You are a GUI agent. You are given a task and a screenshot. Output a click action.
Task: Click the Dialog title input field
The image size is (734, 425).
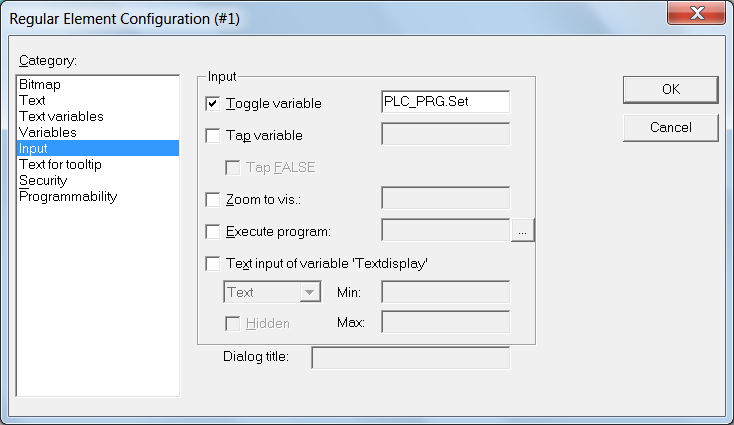[x=411, y=358]
